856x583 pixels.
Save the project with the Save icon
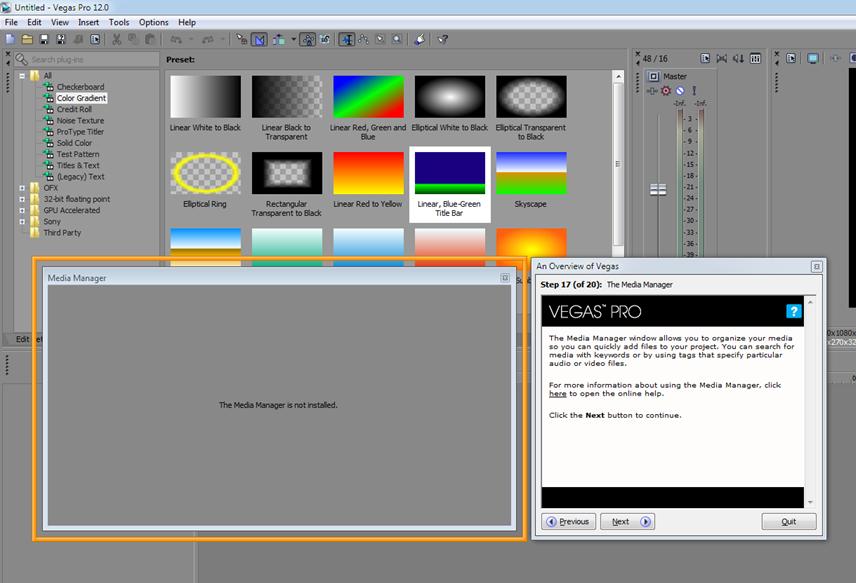click(44, 39)
